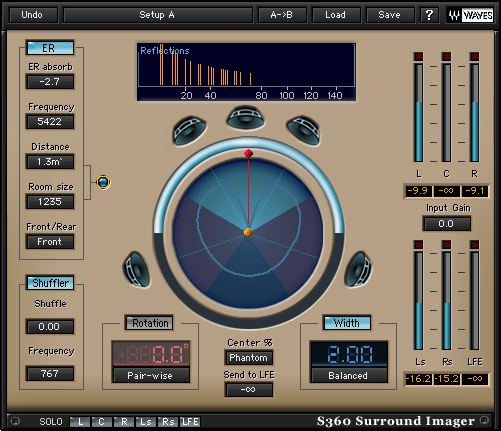The height and width of the screenshot is (431, 501).
Task: Copy settings with A->B button
Action: click(282, 15)
